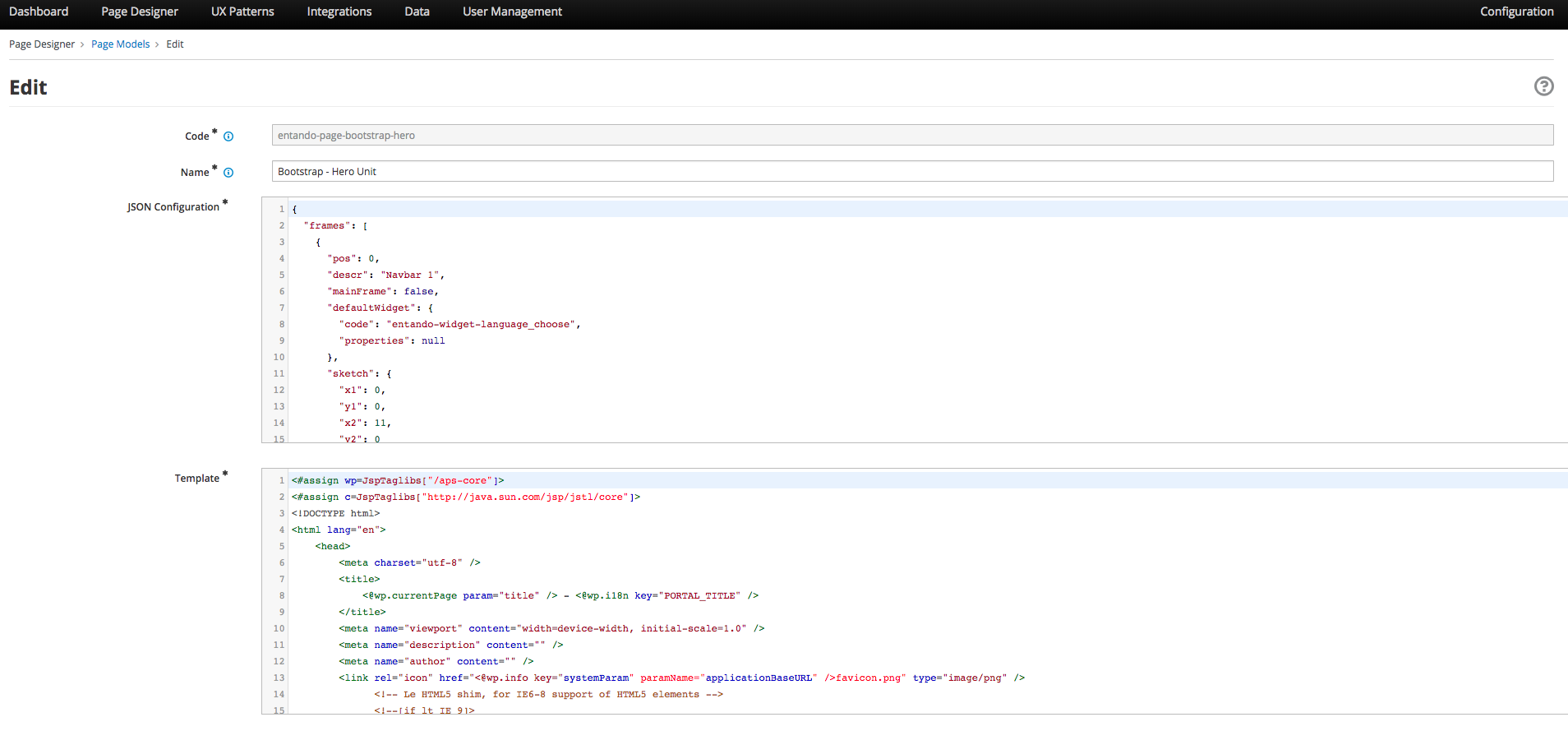This screenshot has height=731, width=1568.
Task: Click the <!DOCTYPE html> template line
Action: point(335,513)
